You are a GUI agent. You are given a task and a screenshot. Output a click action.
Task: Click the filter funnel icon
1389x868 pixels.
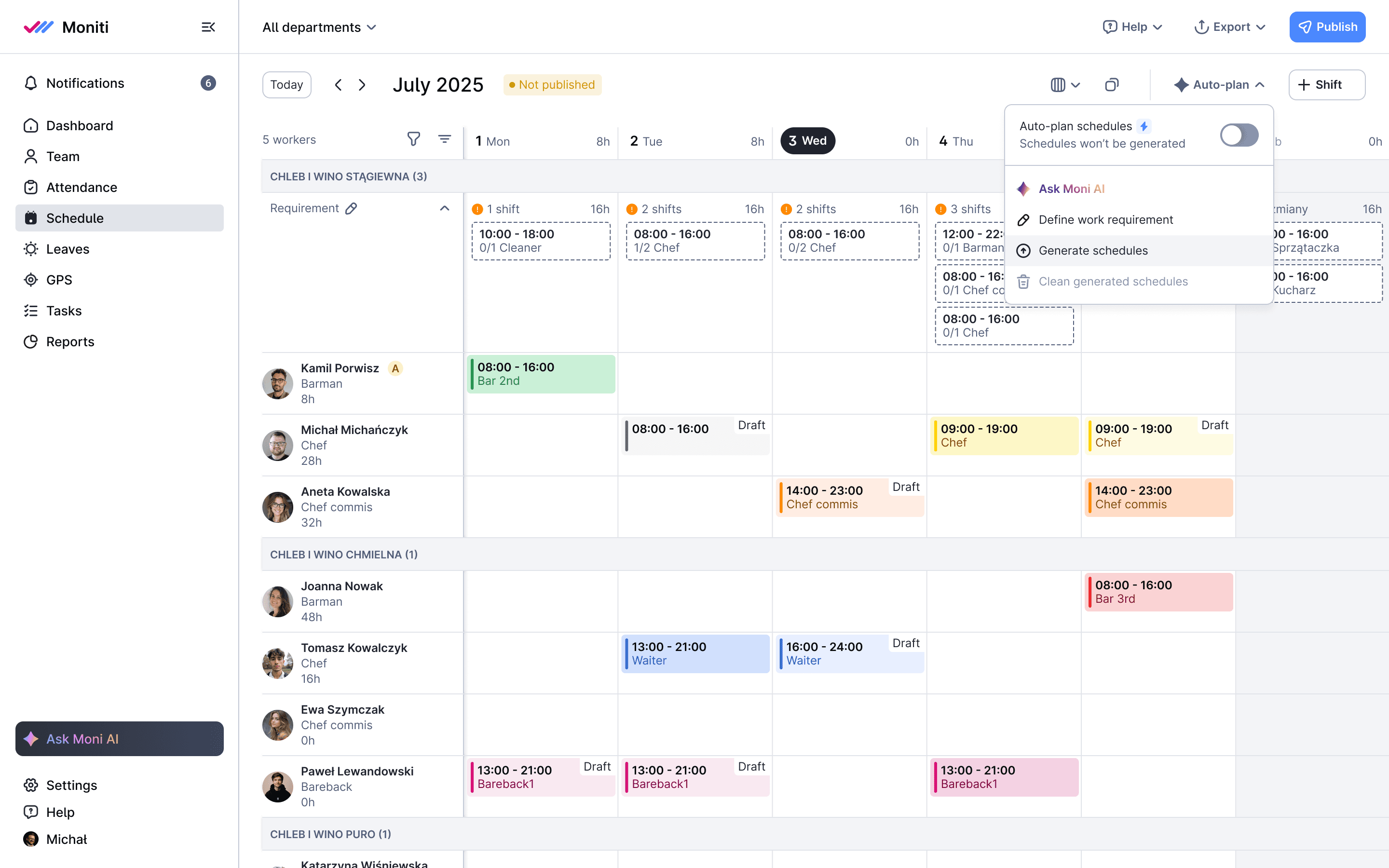[413, 139]
